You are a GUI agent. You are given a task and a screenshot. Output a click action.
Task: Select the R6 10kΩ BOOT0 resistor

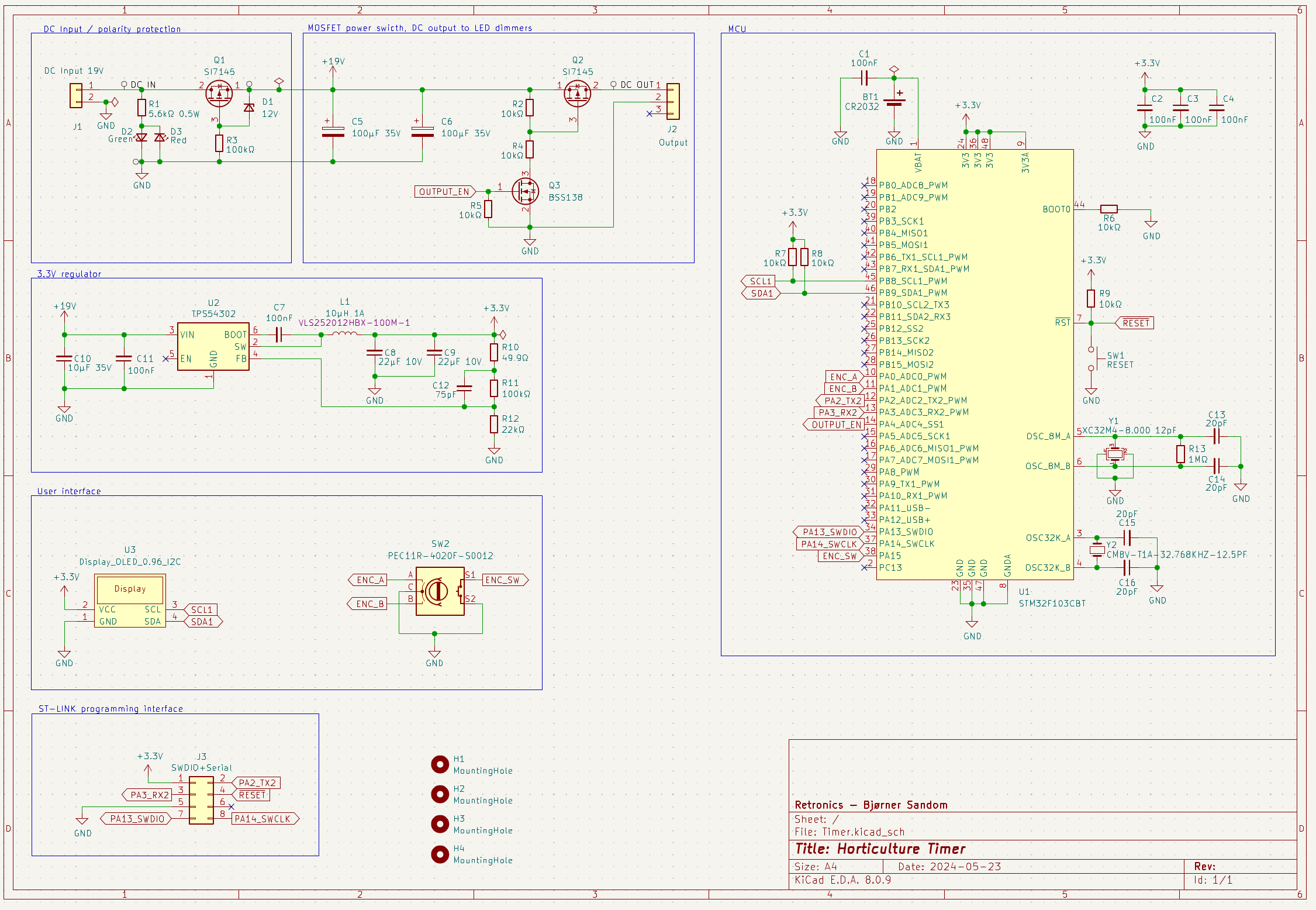pos(1108,209)
